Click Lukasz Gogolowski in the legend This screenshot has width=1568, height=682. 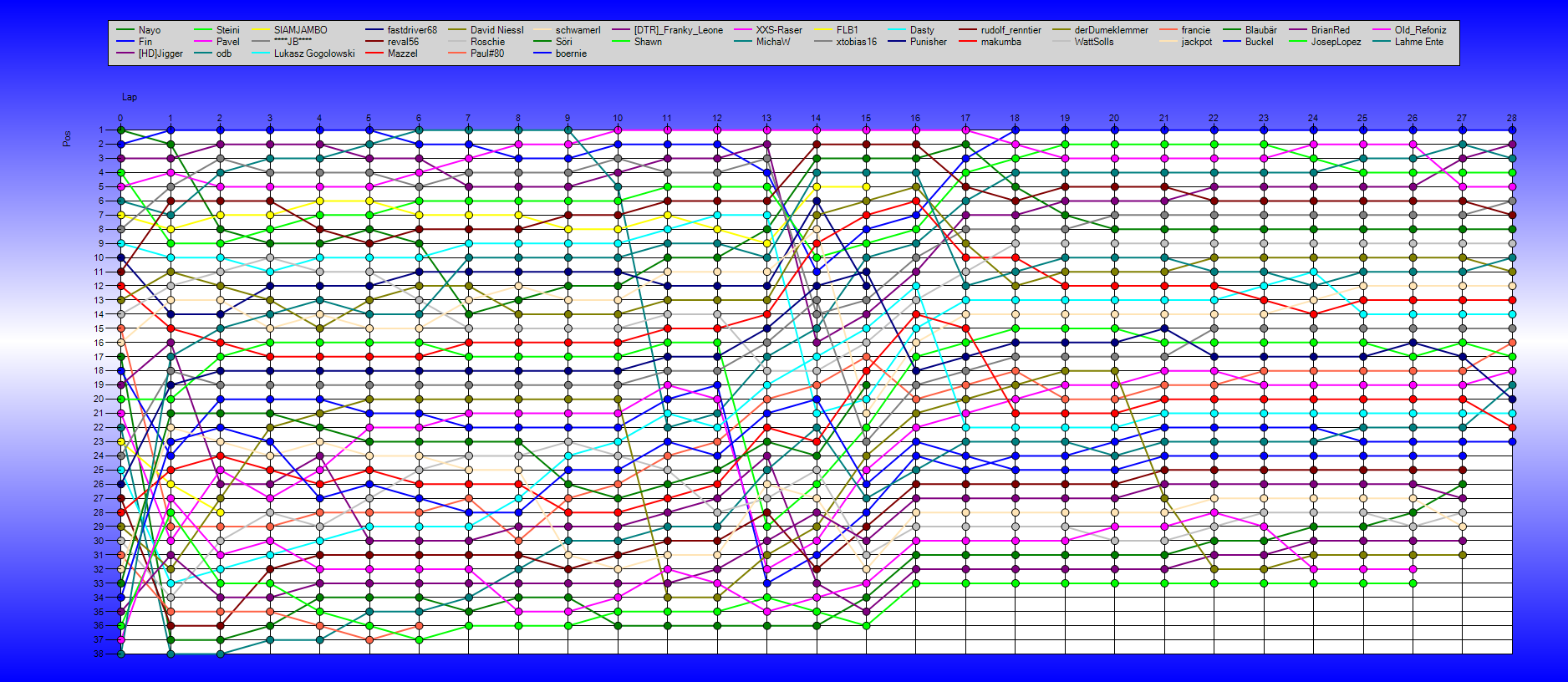click(314, 53)
